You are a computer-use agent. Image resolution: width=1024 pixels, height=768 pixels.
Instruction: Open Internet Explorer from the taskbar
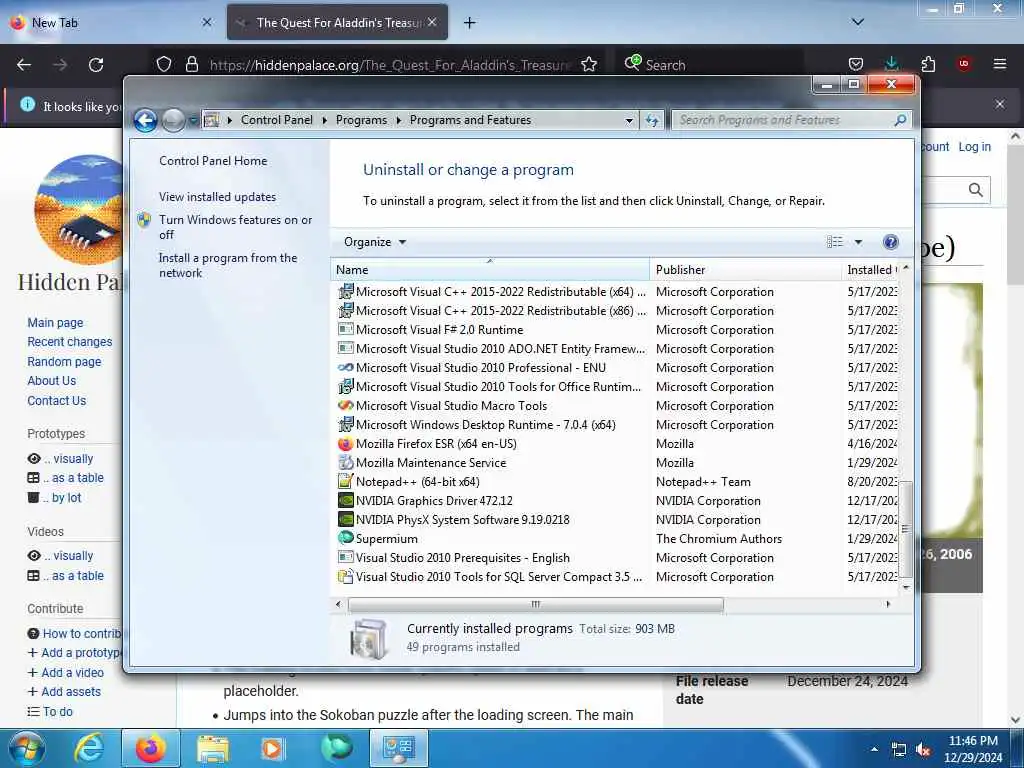(89, 748)
